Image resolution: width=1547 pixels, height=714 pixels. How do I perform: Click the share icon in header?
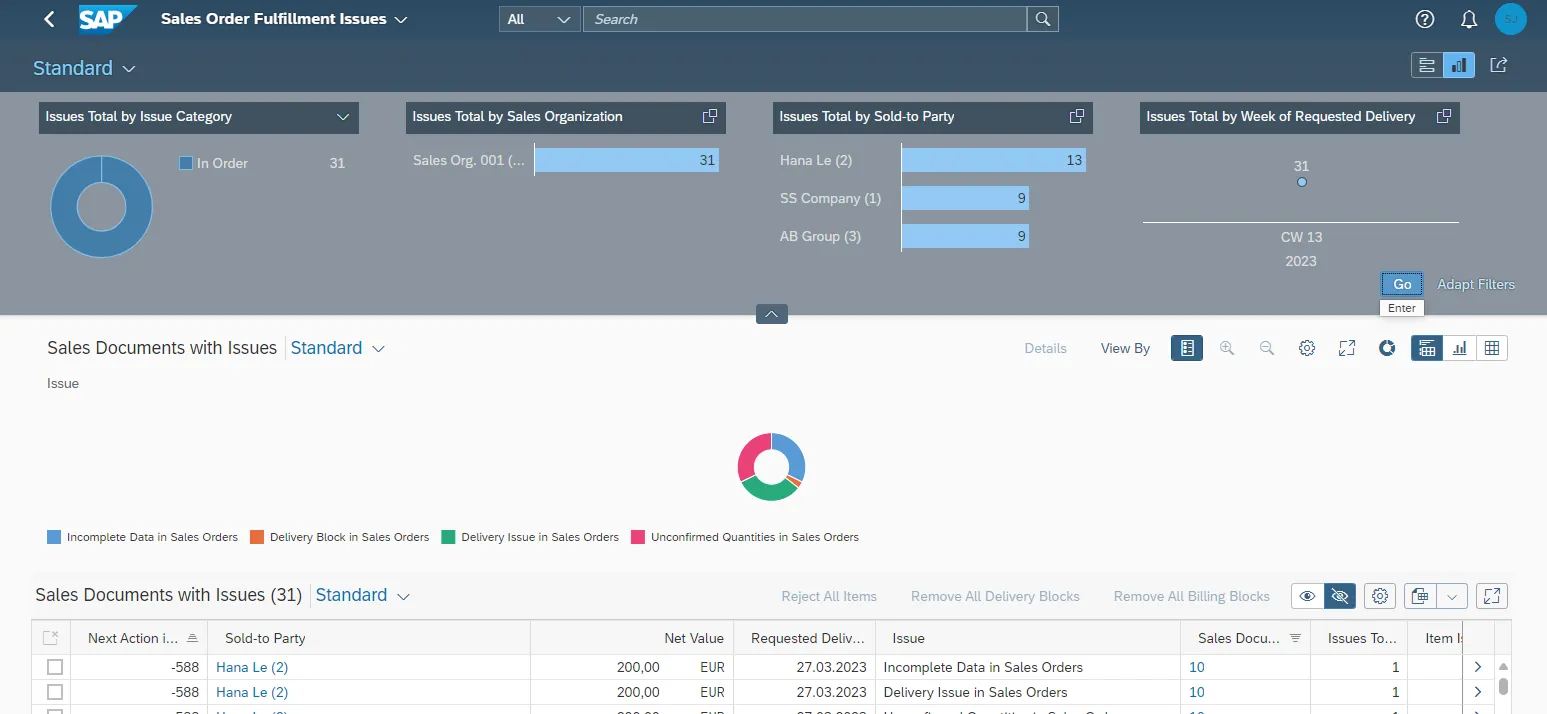click(1498, 65)
